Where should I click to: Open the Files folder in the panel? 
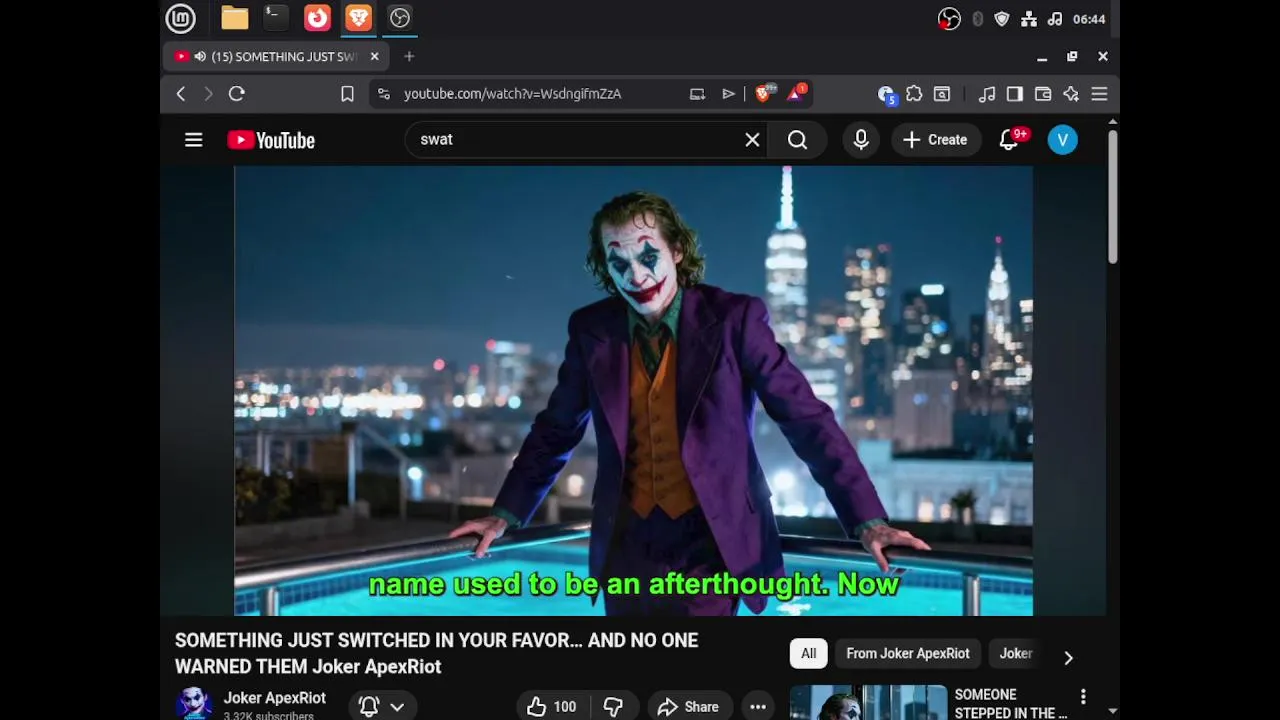tap(235, 18)
